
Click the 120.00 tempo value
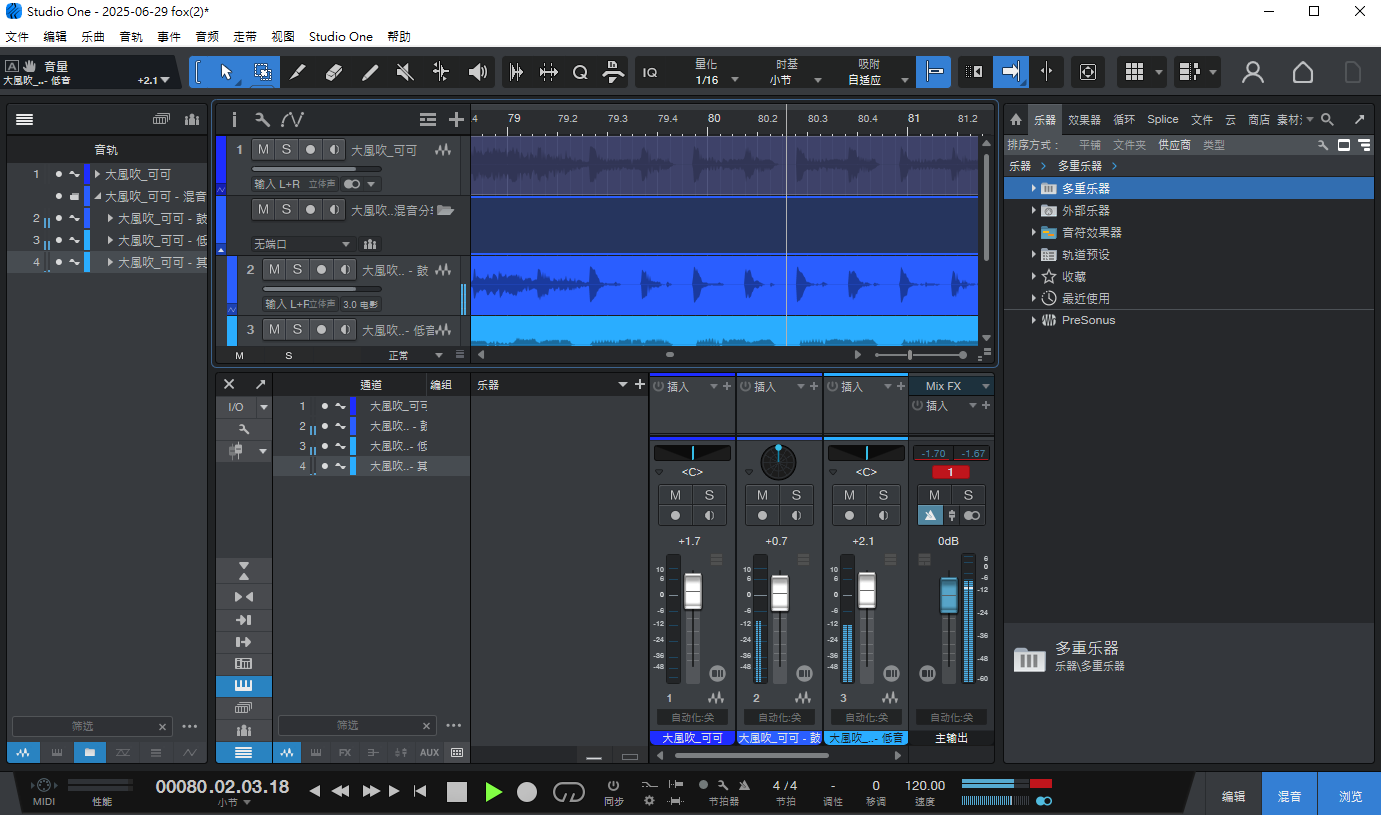[x=925, y=785]
